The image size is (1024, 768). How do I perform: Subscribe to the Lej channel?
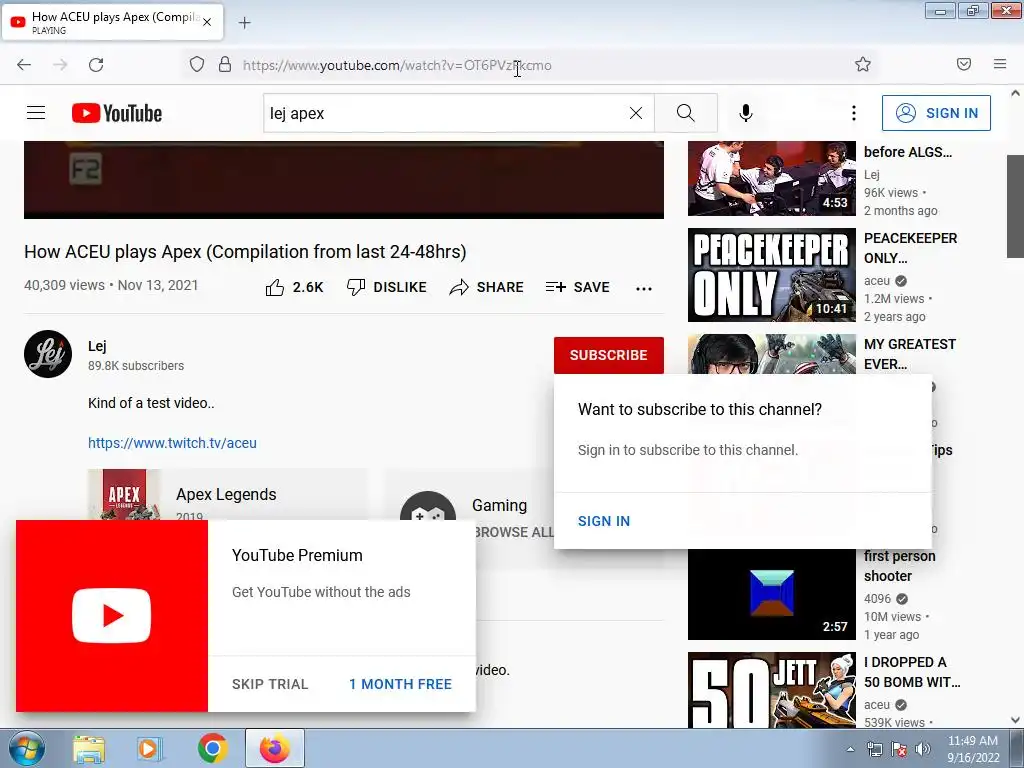tap(609, 355)
